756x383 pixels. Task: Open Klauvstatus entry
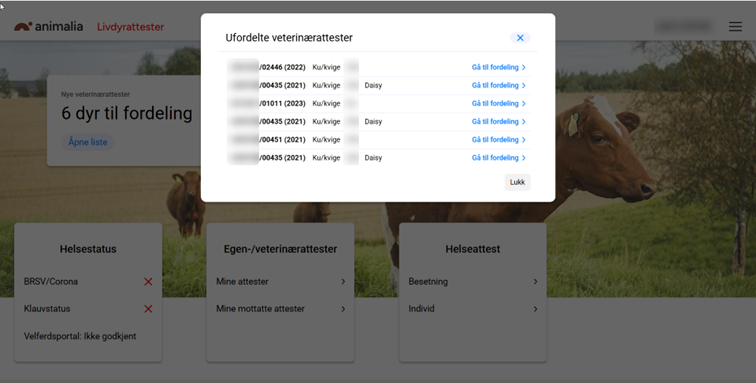coord(47,309)
